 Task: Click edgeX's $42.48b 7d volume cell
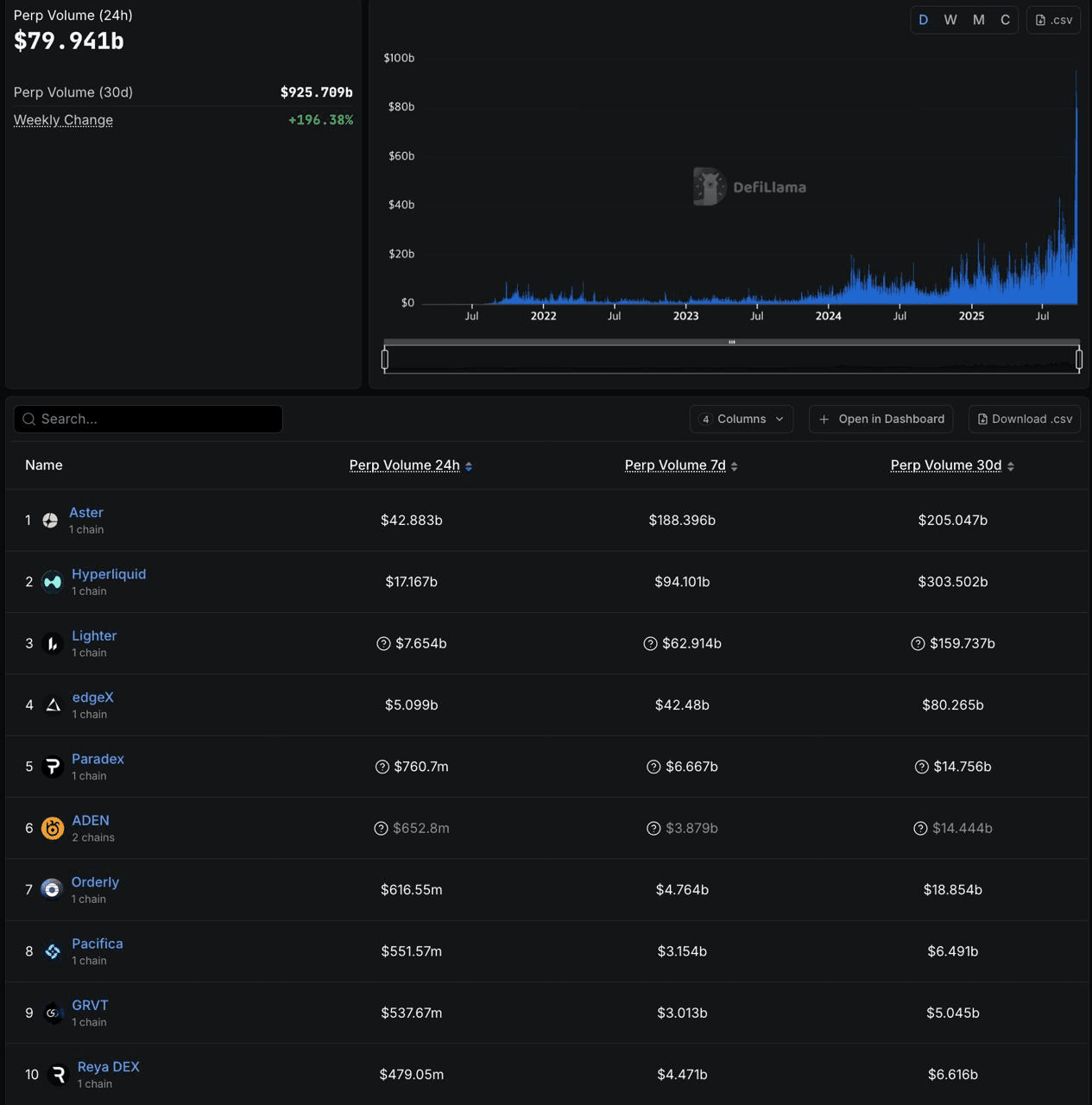tap(682, 705)
